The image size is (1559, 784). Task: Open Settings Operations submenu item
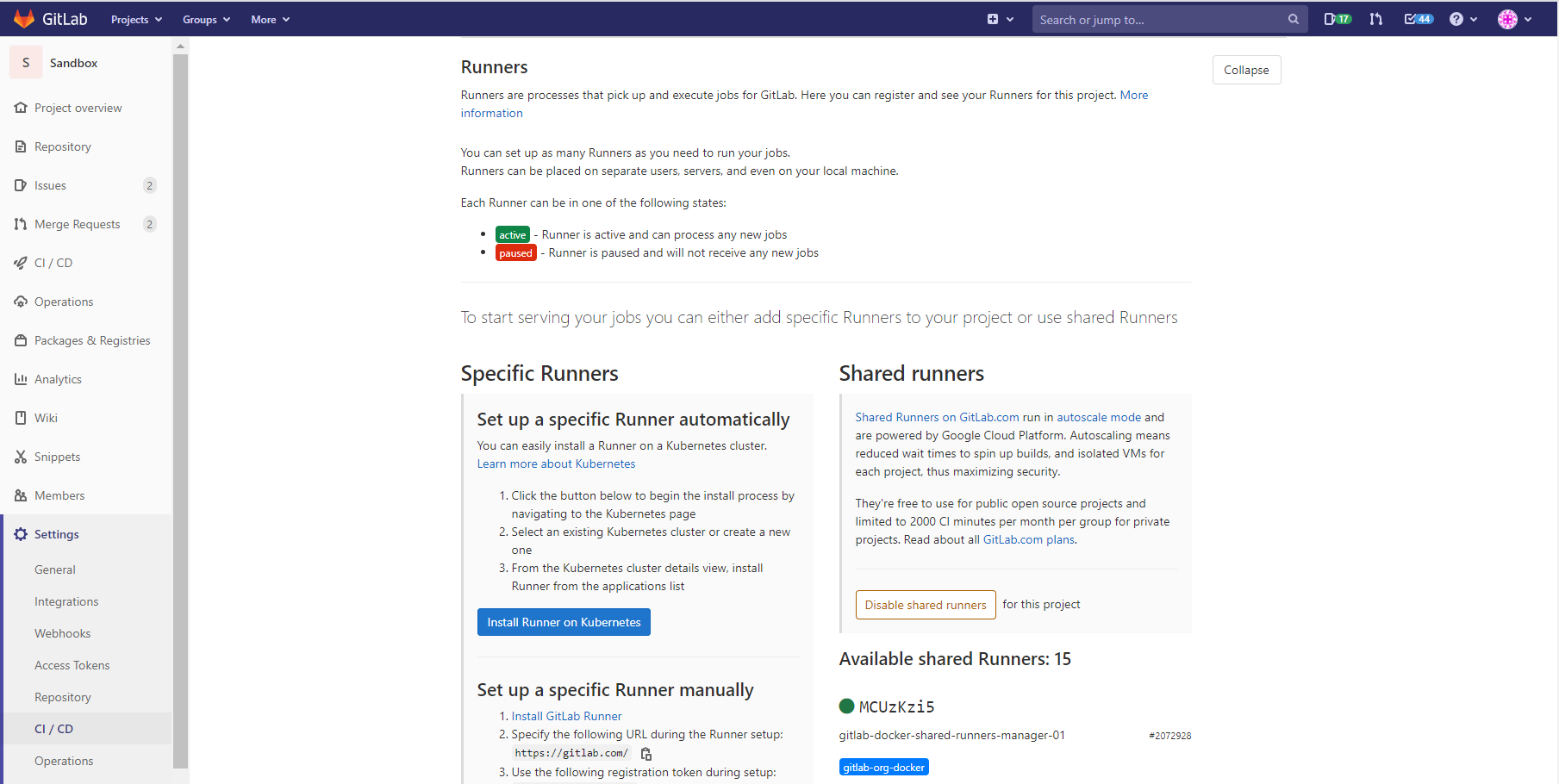pos(64,761)
